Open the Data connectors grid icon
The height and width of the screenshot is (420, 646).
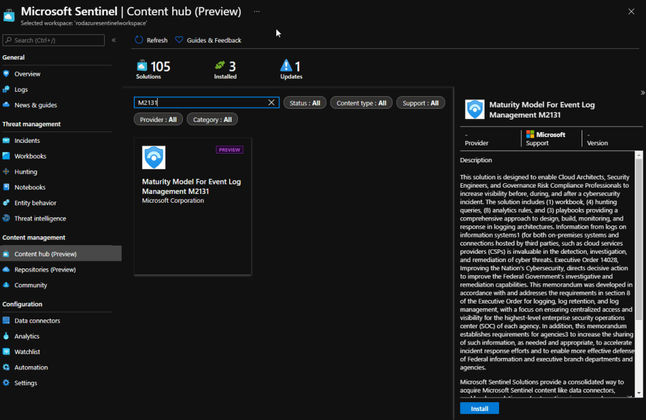coord(6,320)
